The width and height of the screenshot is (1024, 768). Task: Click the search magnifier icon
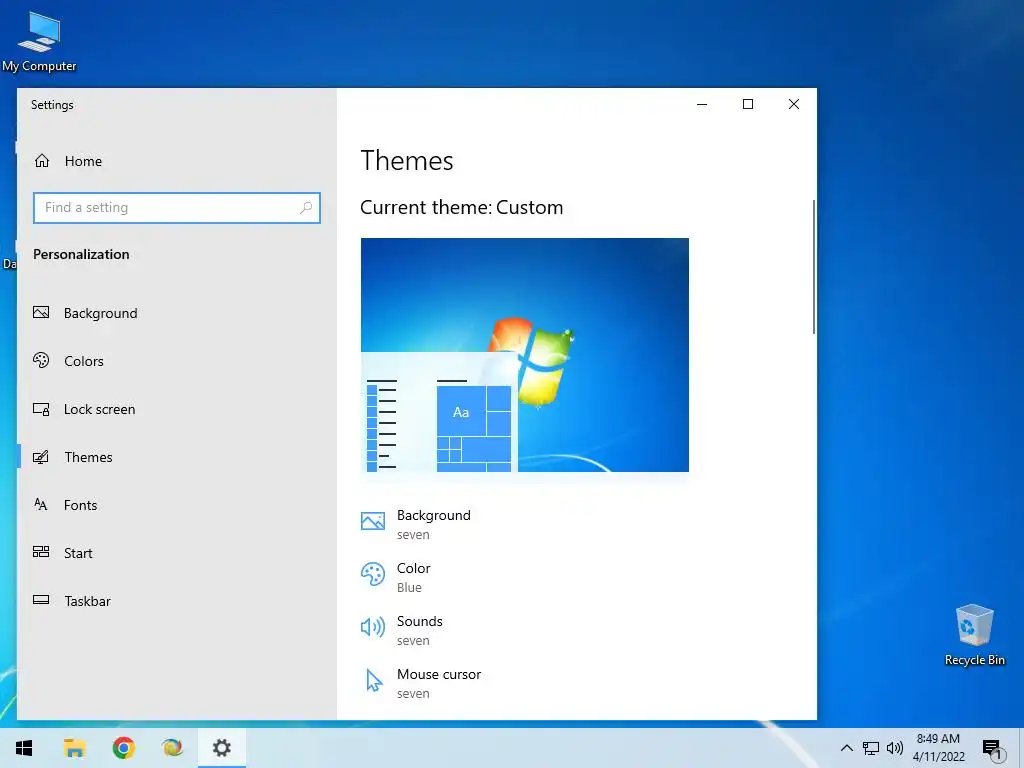306,208
